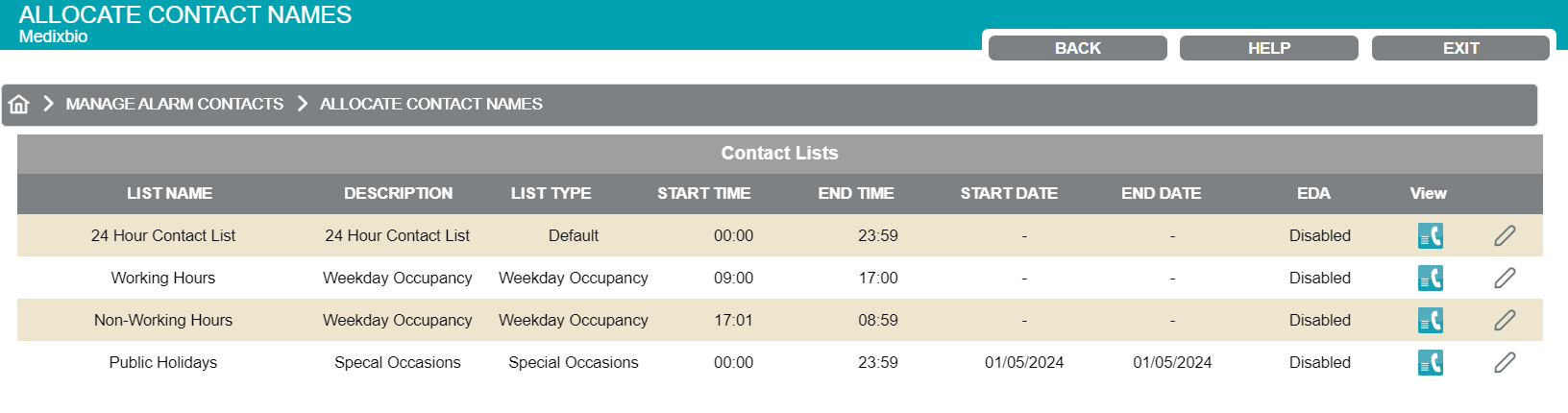Open the HELP page
The width and height of the screenshot is (1568, 413).
pos(1268,48)
